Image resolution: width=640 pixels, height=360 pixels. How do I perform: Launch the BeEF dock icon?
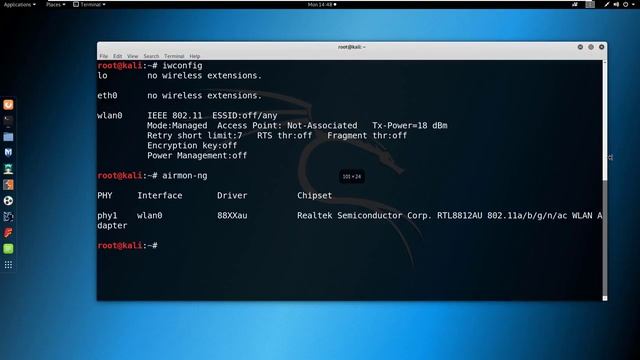8,216
